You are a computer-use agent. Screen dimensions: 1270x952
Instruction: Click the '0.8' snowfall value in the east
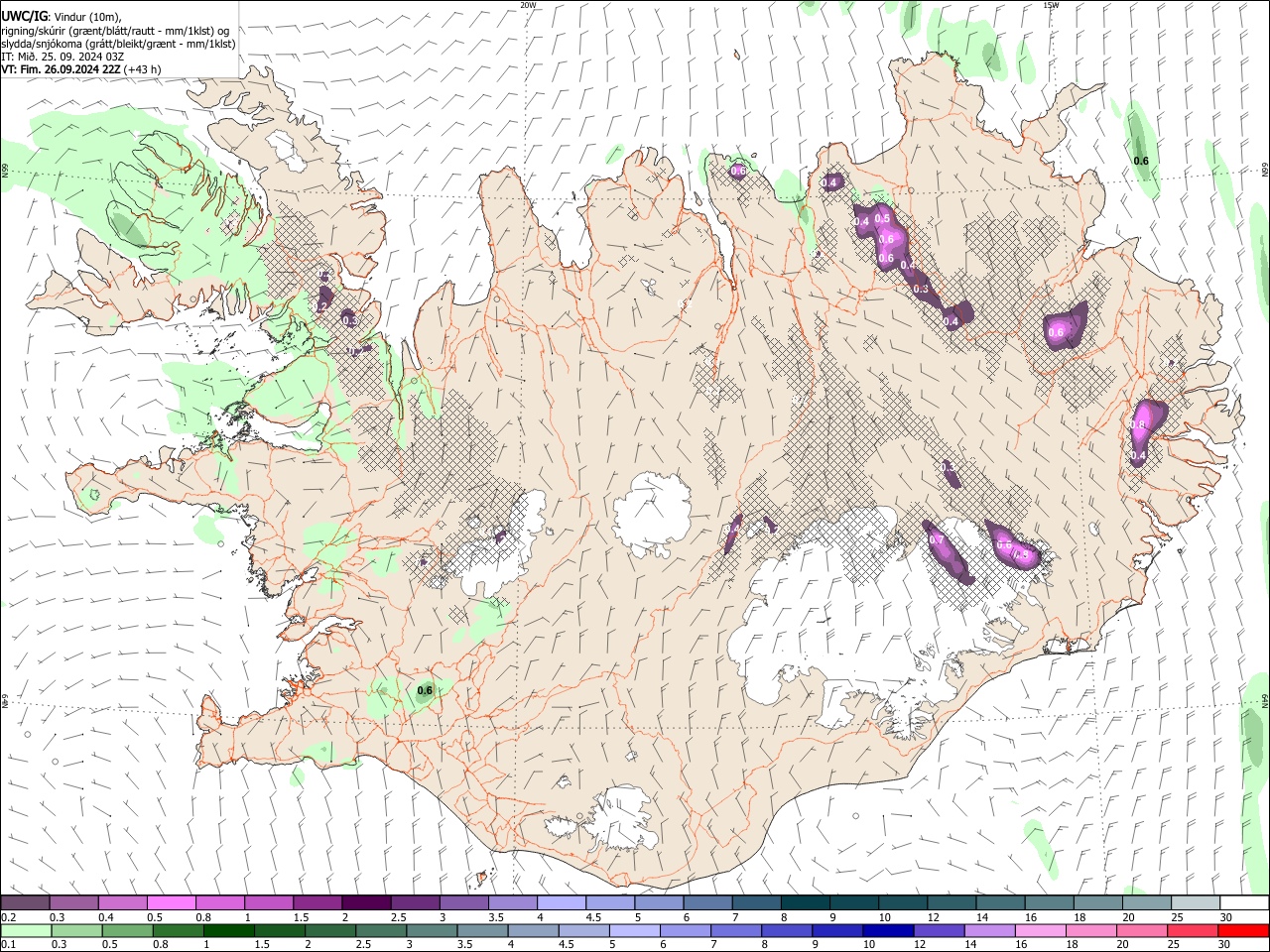[1138, 424]
